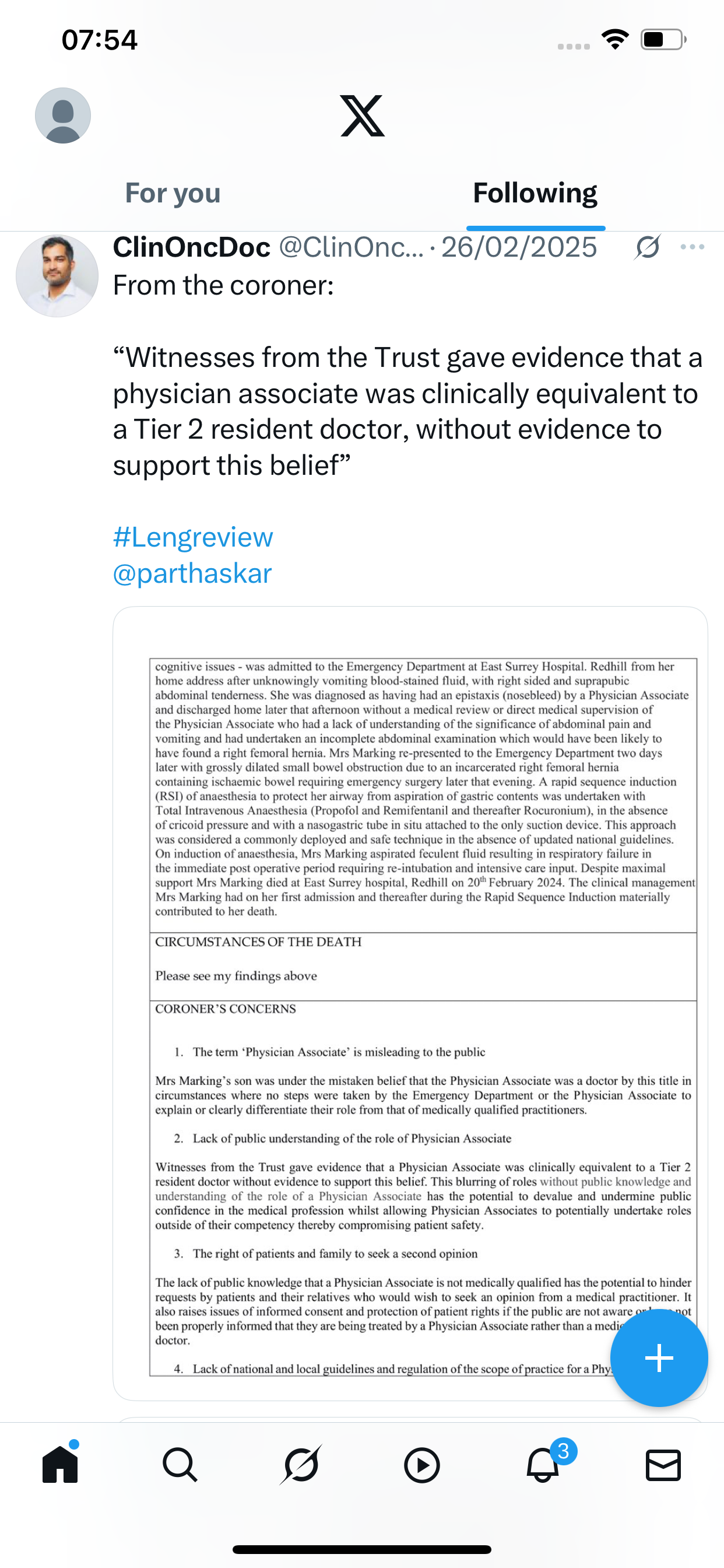The height and width of the screenshot is (1568, 724).
Task: Open ClinOncDoc's profile picture
Action: click(57, 276)
